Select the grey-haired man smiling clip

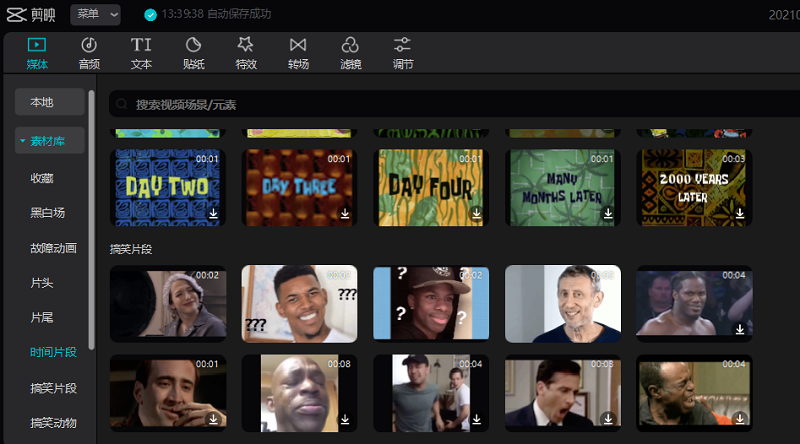563,304
